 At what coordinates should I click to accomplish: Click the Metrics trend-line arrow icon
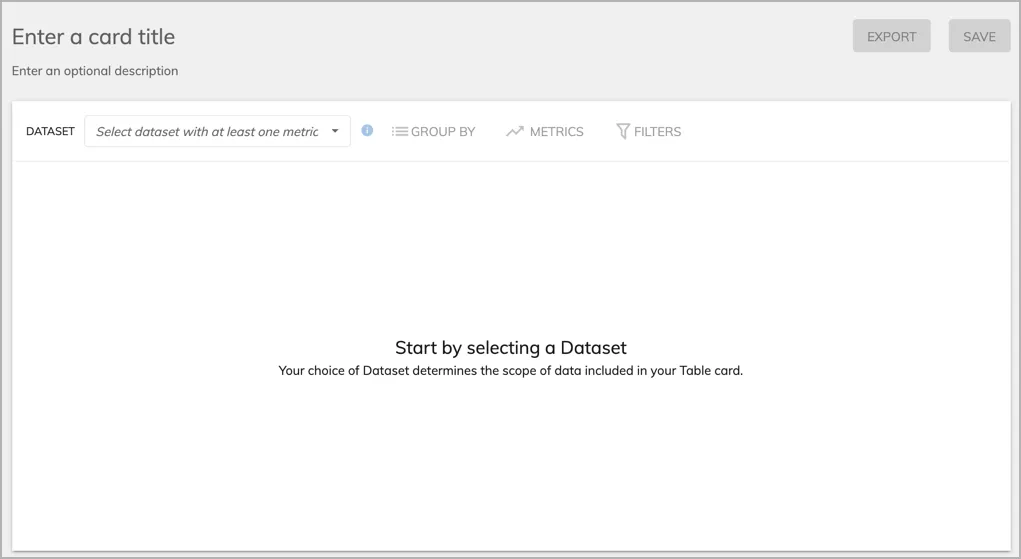click(515, 132)
